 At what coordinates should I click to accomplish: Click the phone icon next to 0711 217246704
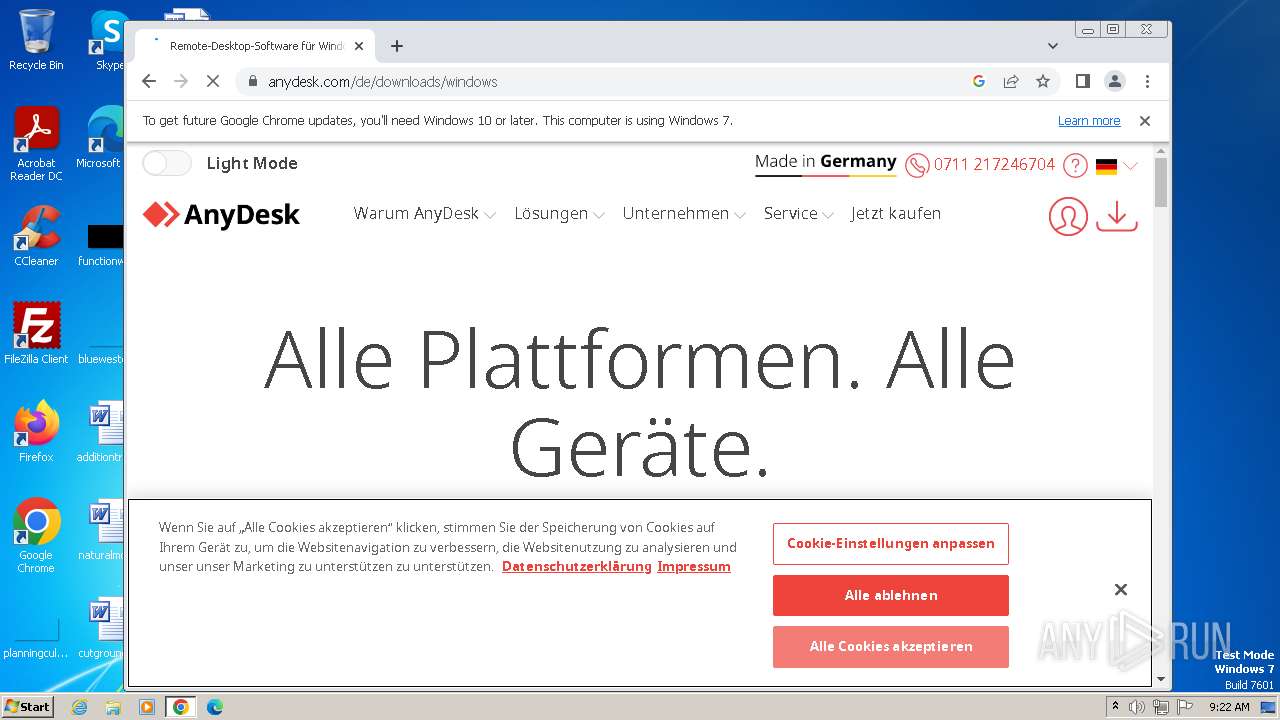917,165
